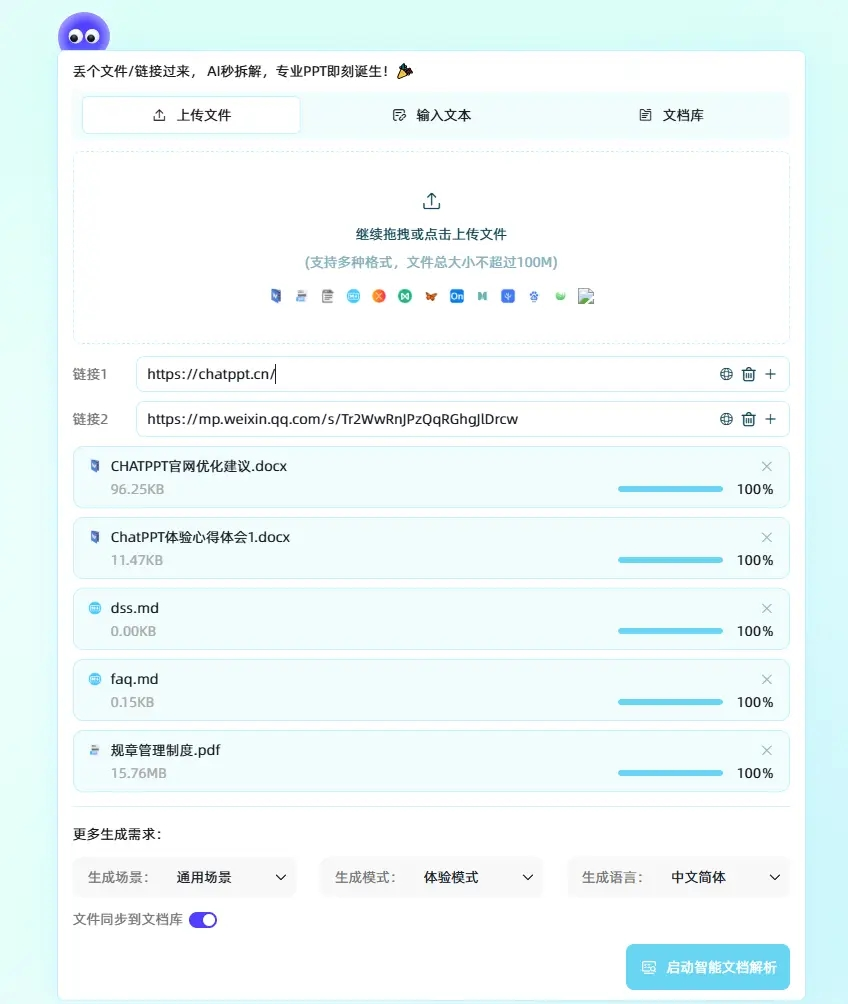Remove faq.md from the upload list
The height and width of the screenshot is (1004, 848).
[x=767, y=679]
